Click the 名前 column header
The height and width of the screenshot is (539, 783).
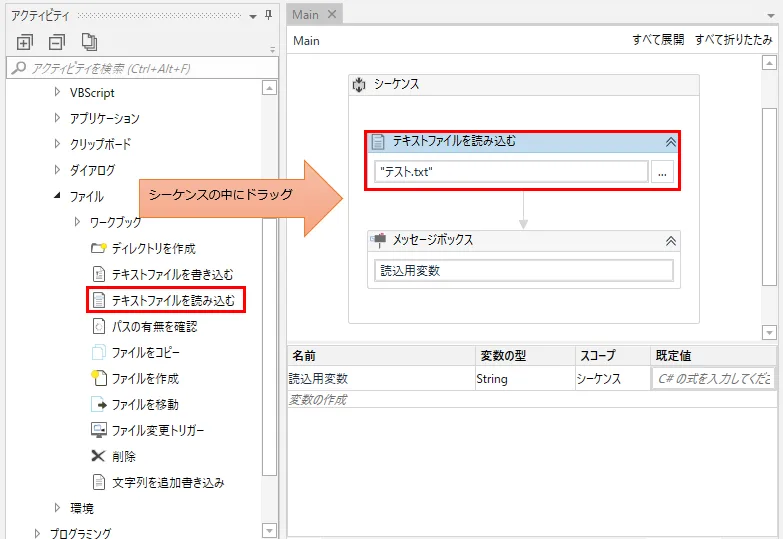(x=382, y=356)
